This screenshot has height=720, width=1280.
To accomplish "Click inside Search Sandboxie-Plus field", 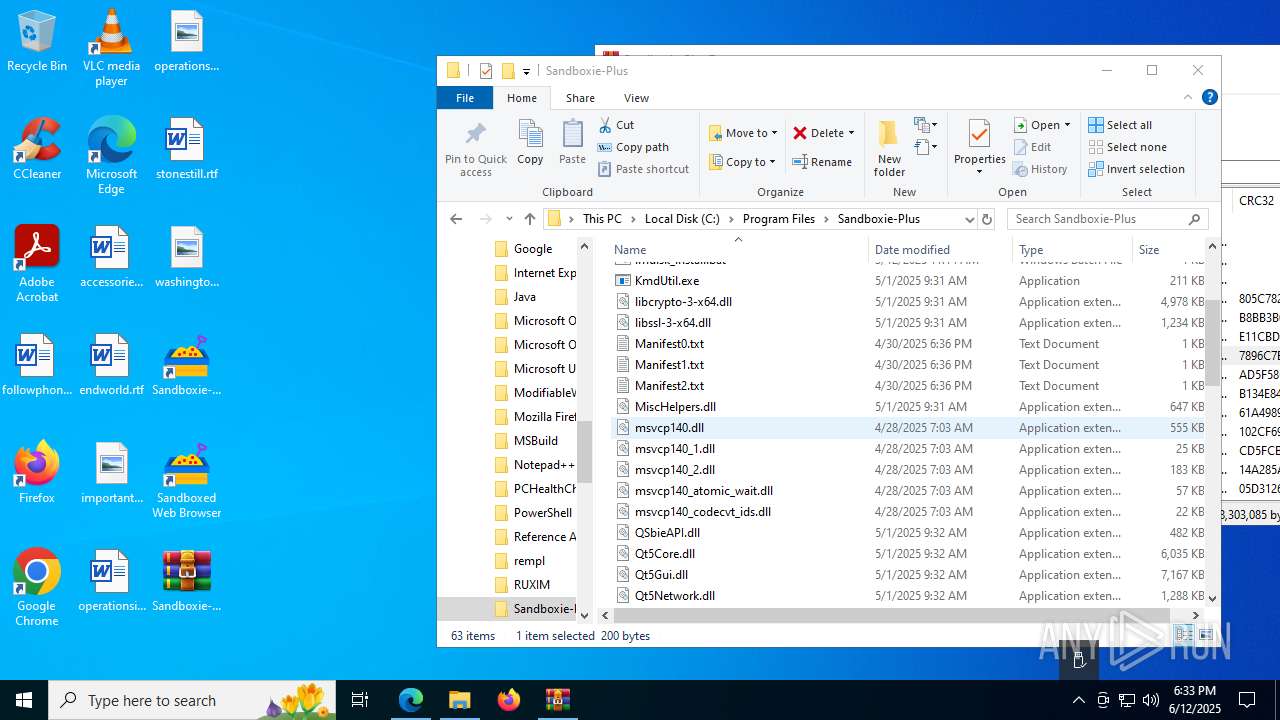I will (1096, 219).
